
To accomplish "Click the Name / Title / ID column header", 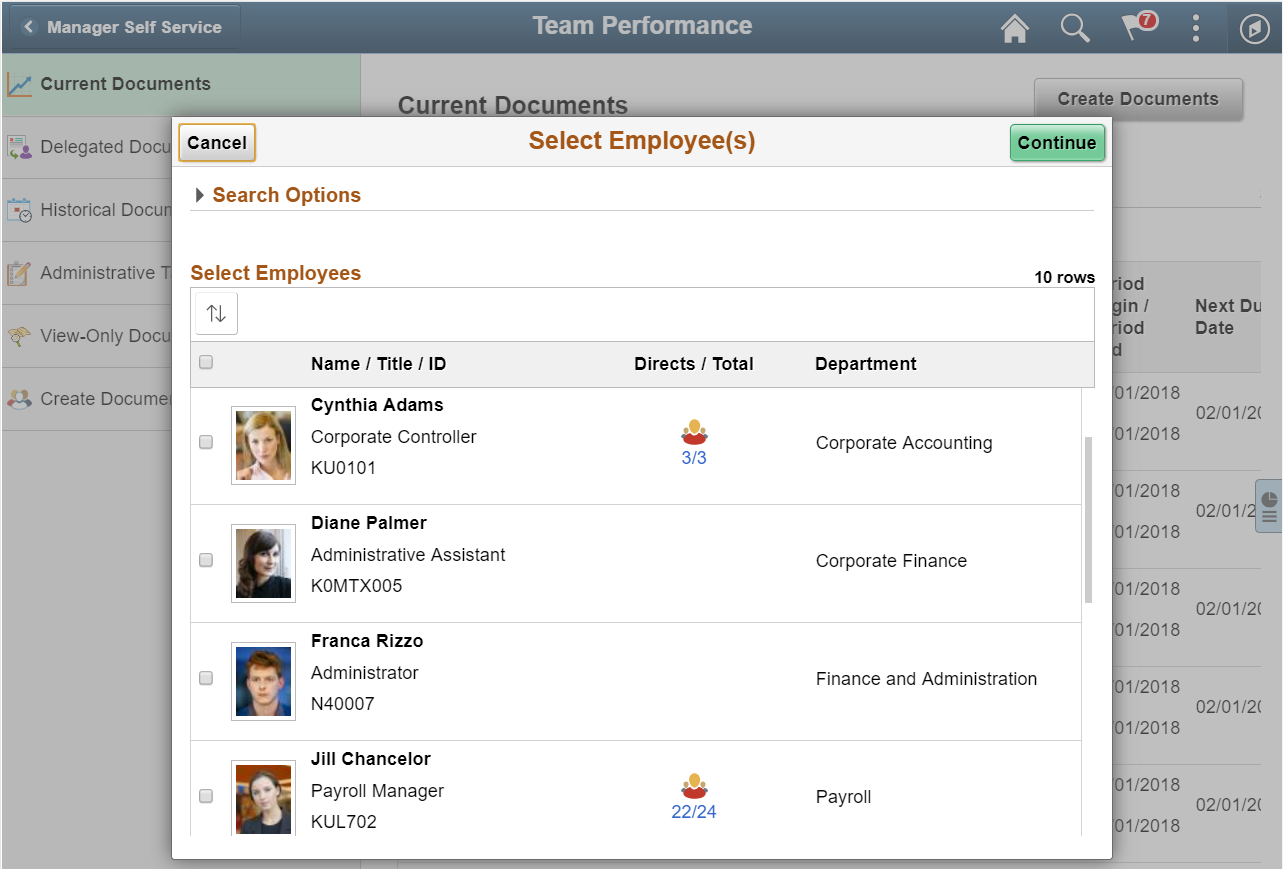I will tap(378, 364).
